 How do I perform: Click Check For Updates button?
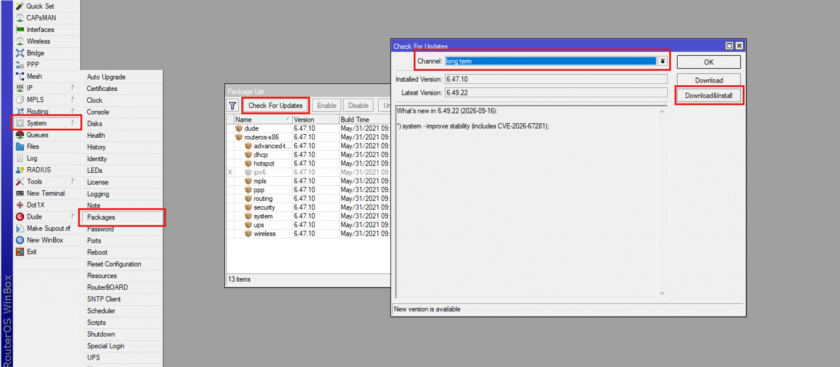coord(275,106)
